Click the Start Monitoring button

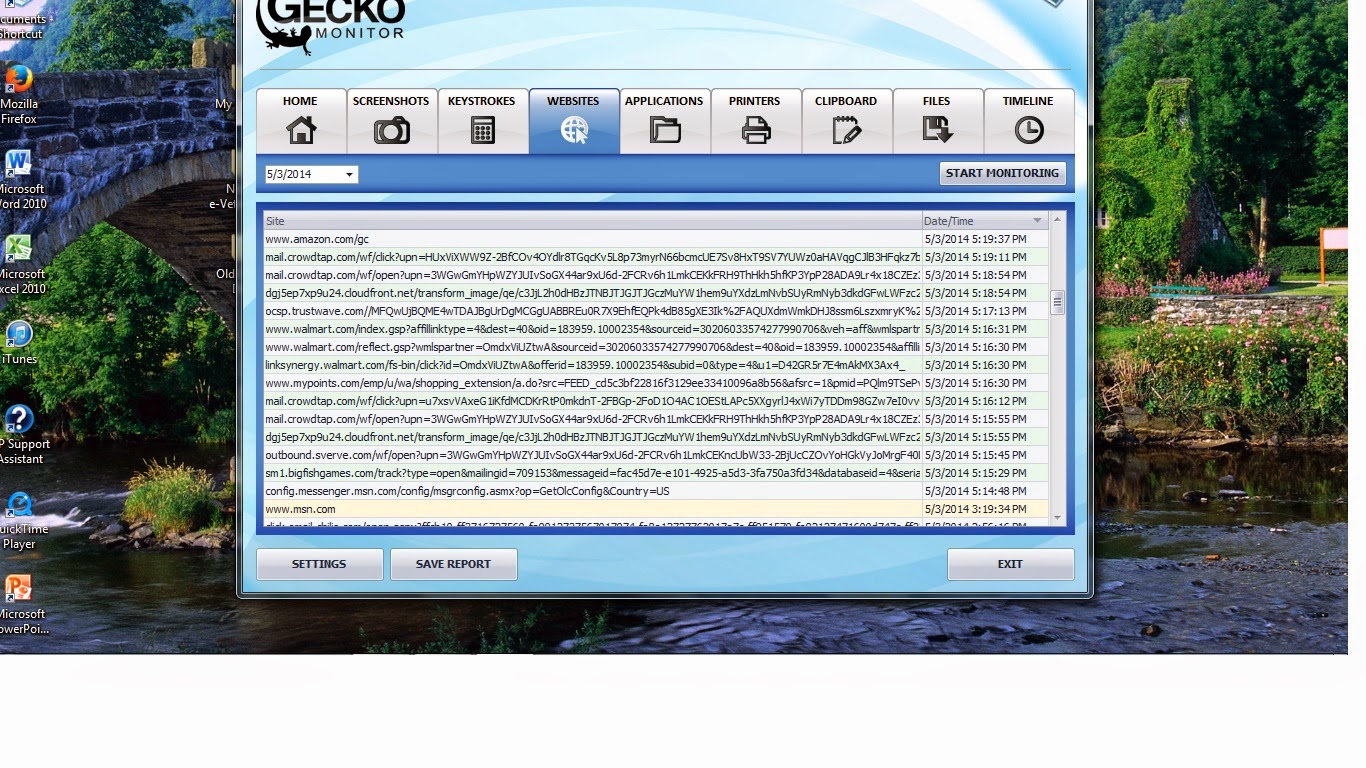1002,173
